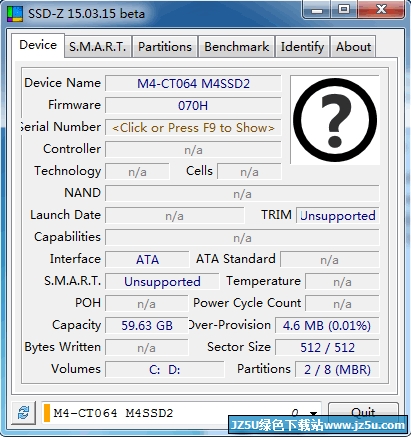411x437 pixels.
Task: Open the drive selector dropdown arrow
Action: 313,413
